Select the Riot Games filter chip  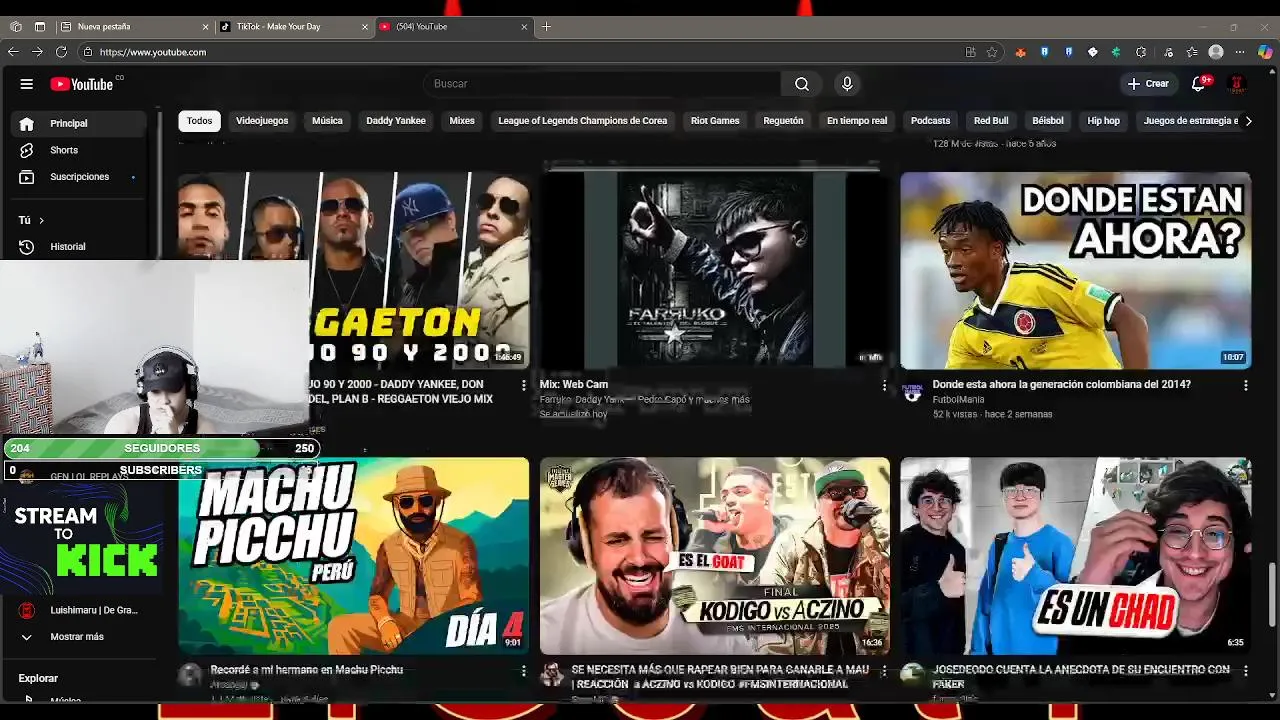pos(715,121)
